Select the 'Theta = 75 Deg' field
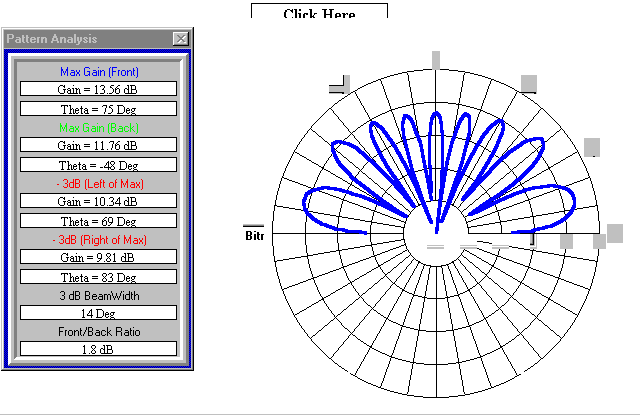The image size is (641, 415). [99, 109]
